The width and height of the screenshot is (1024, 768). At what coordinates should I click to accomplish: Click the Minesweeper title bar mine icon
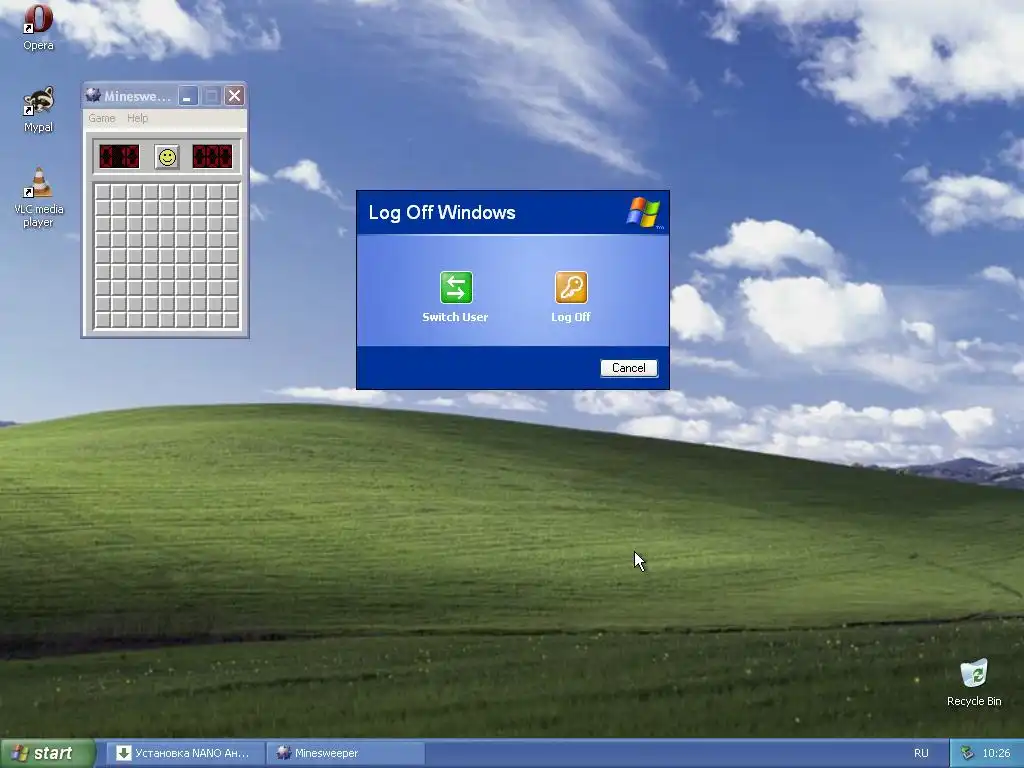click(x=93, y=96)
